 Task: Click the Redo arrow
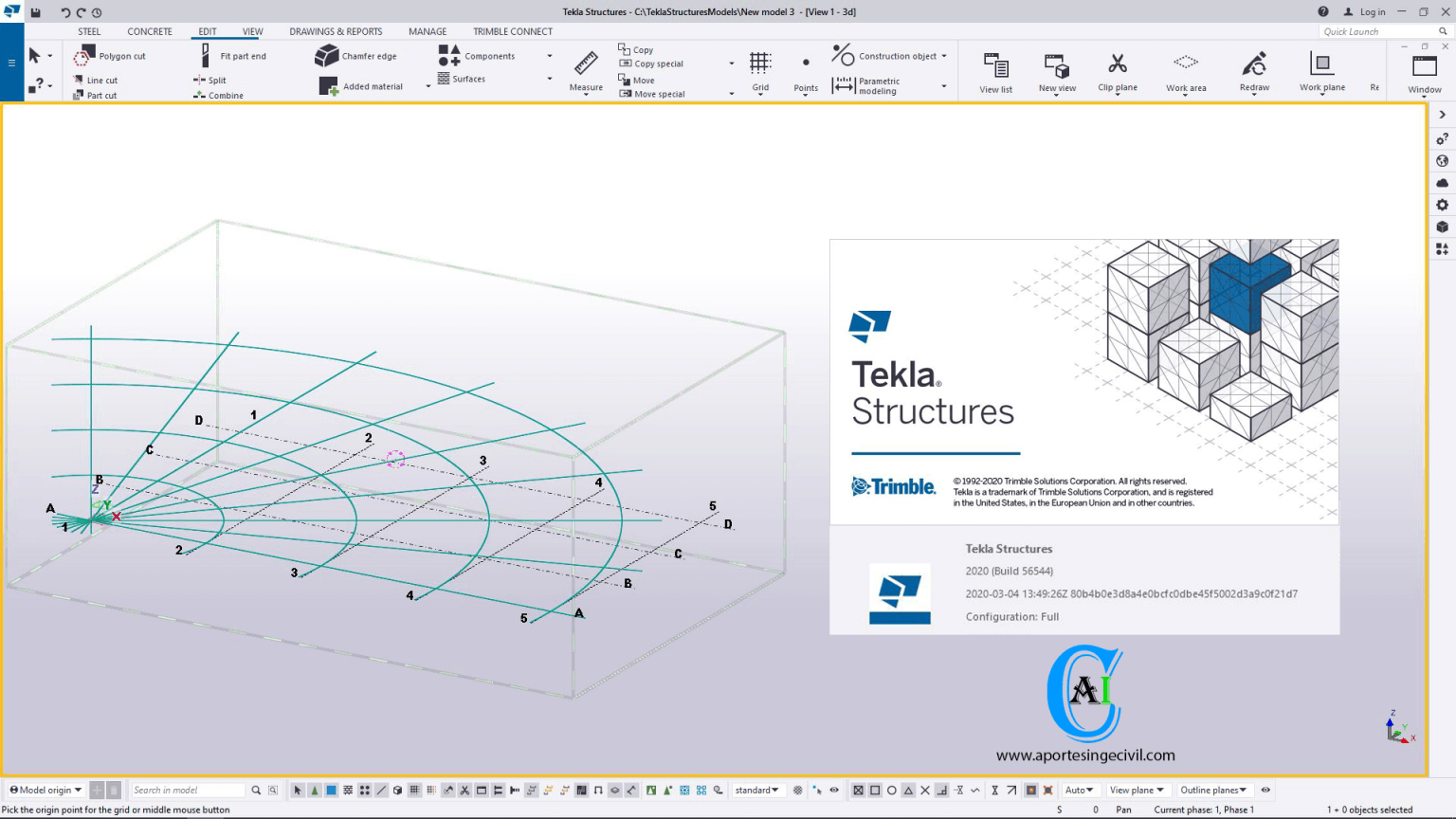[81, 12]
